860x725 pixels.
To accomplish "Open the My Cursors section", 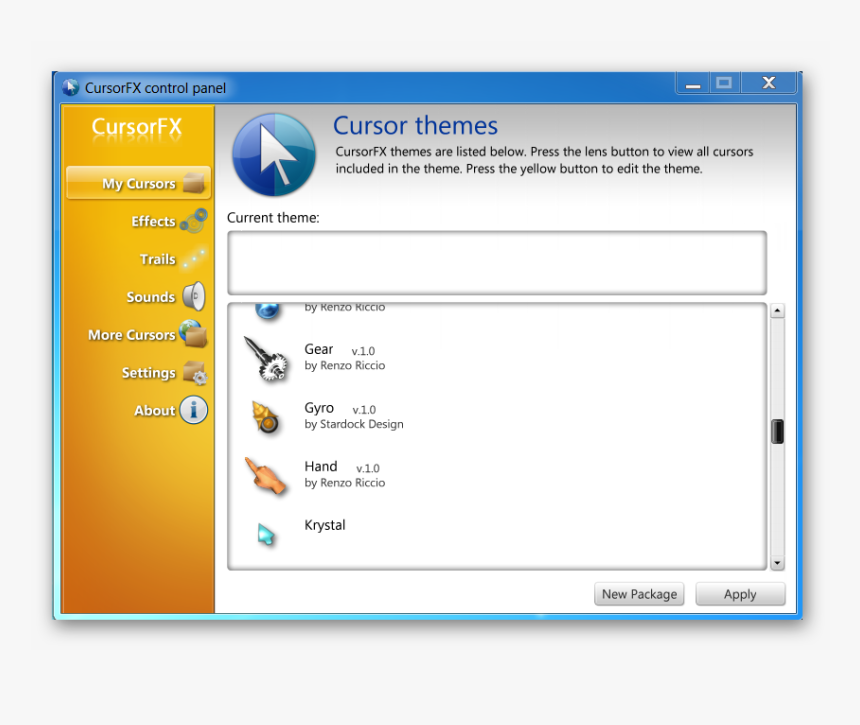I will [x=138, y=183].
